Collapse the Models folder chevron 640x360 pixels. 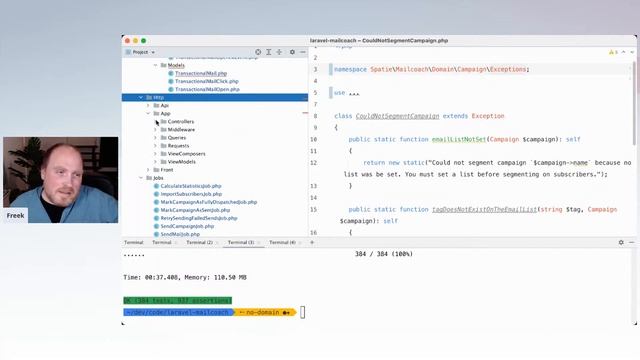156,65
